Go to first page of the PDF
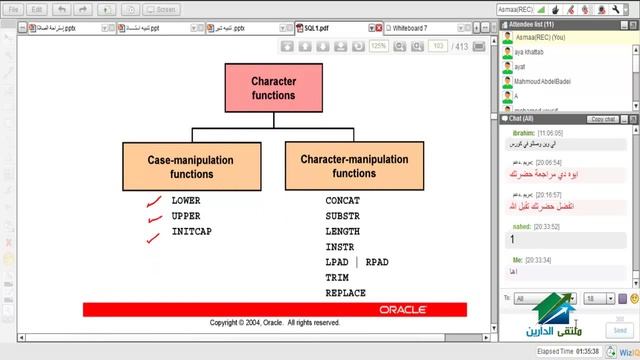This screenshot has width=640, height=360. pyautogui.click(x=287, y=46)
